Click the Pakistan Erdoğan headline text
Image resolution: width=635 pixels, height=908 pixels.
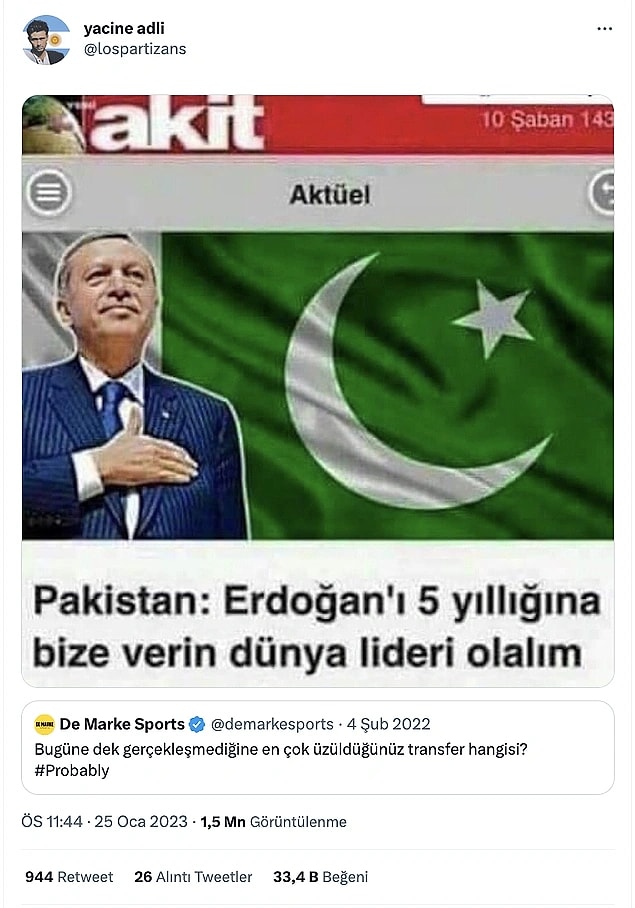click(x=317, y=627)
